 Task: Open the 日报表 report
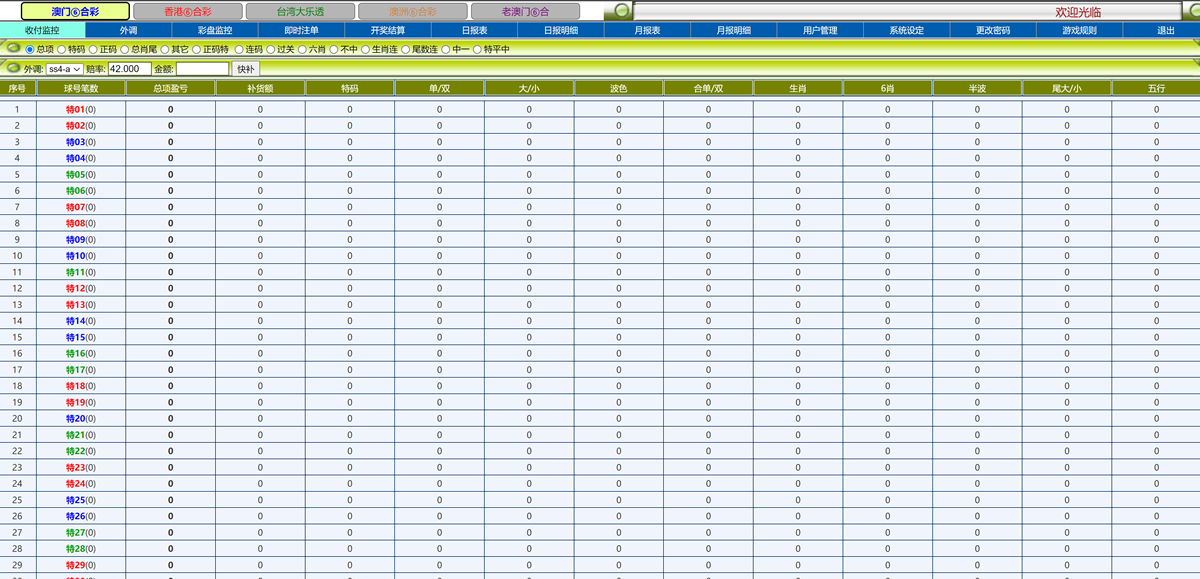(x=474, y=30)
